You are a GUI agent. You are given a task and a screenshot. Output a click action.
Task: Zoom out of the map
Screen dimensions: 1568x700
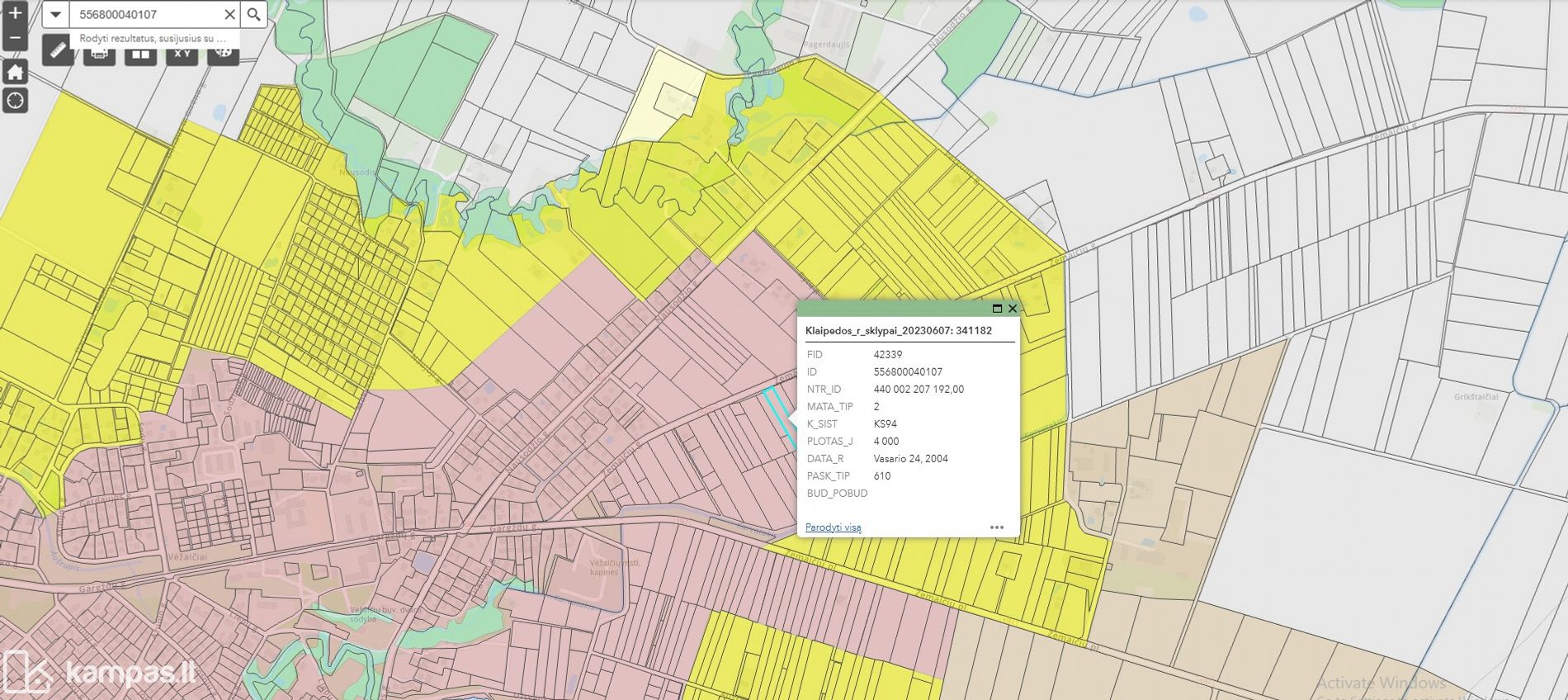point(15,38)
